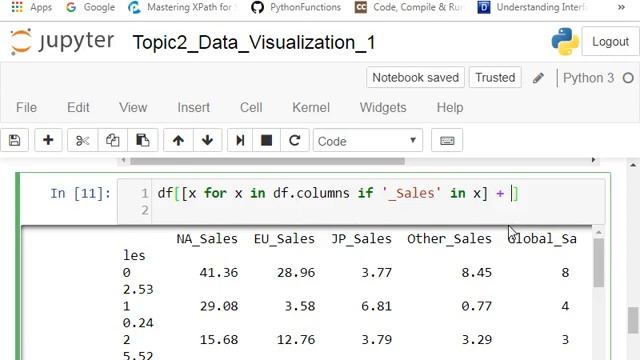Click the Apps grid bookmark icon

pos(17,7)
